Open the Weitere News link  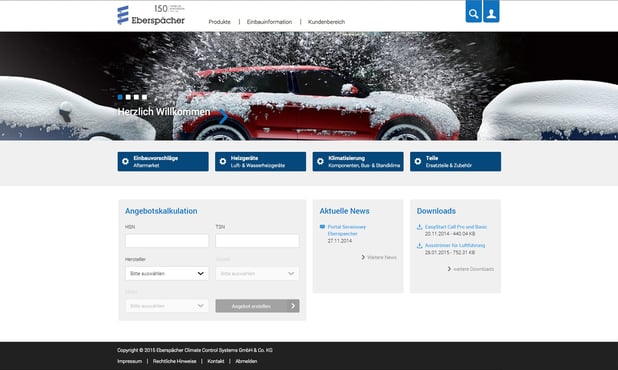382,257
